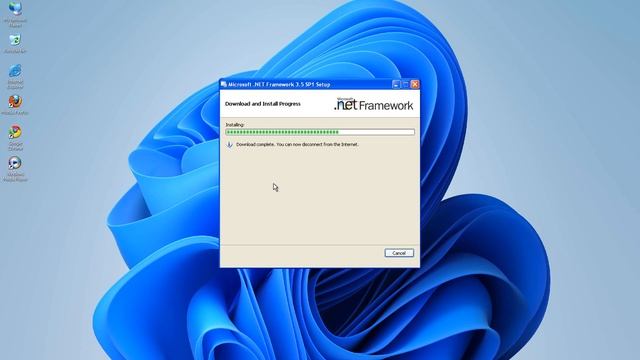This screenshot has width=640, height=360.
Task: Click the 'Download and Install Progress' heading
Action: pyautogui.click(x=263, y=104)
